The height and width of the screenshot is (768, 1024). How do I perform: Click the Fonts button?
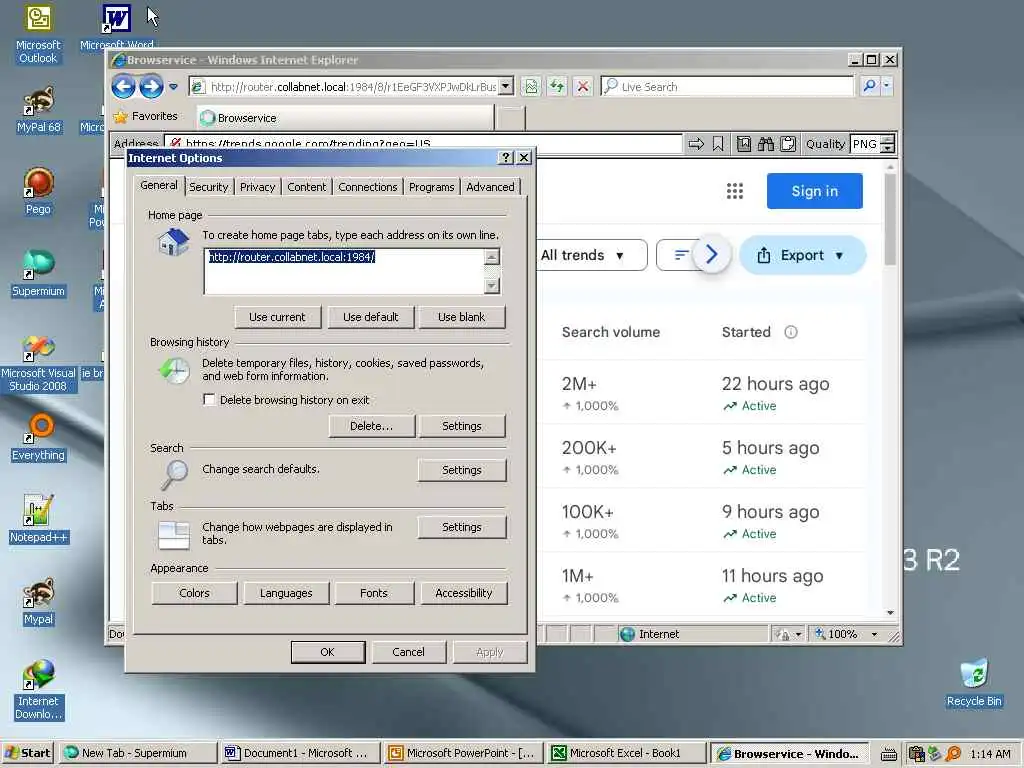pos(374,593)
